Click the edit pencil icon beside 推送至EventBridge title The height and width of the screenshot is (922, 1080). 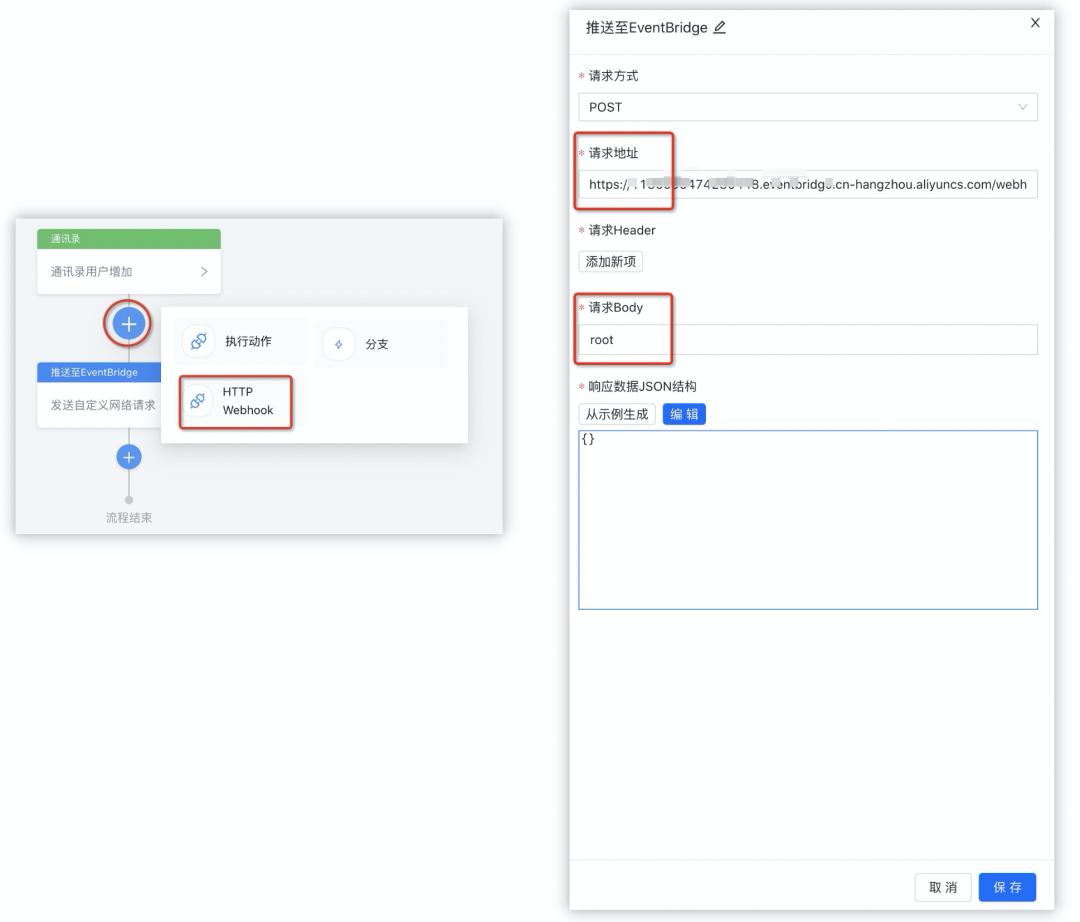click(x=719, y=28)
